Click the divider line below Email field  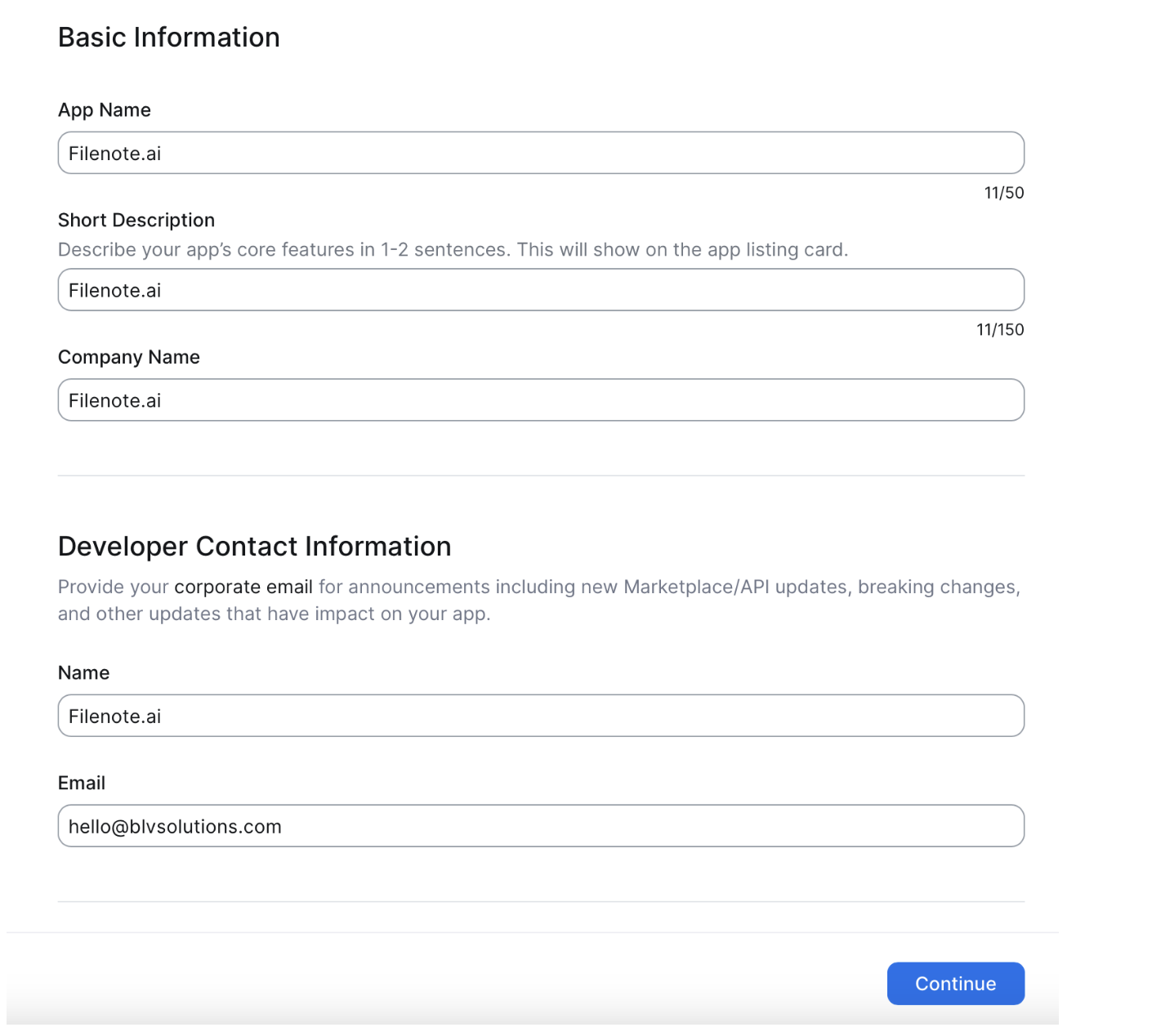pos(540,902)
